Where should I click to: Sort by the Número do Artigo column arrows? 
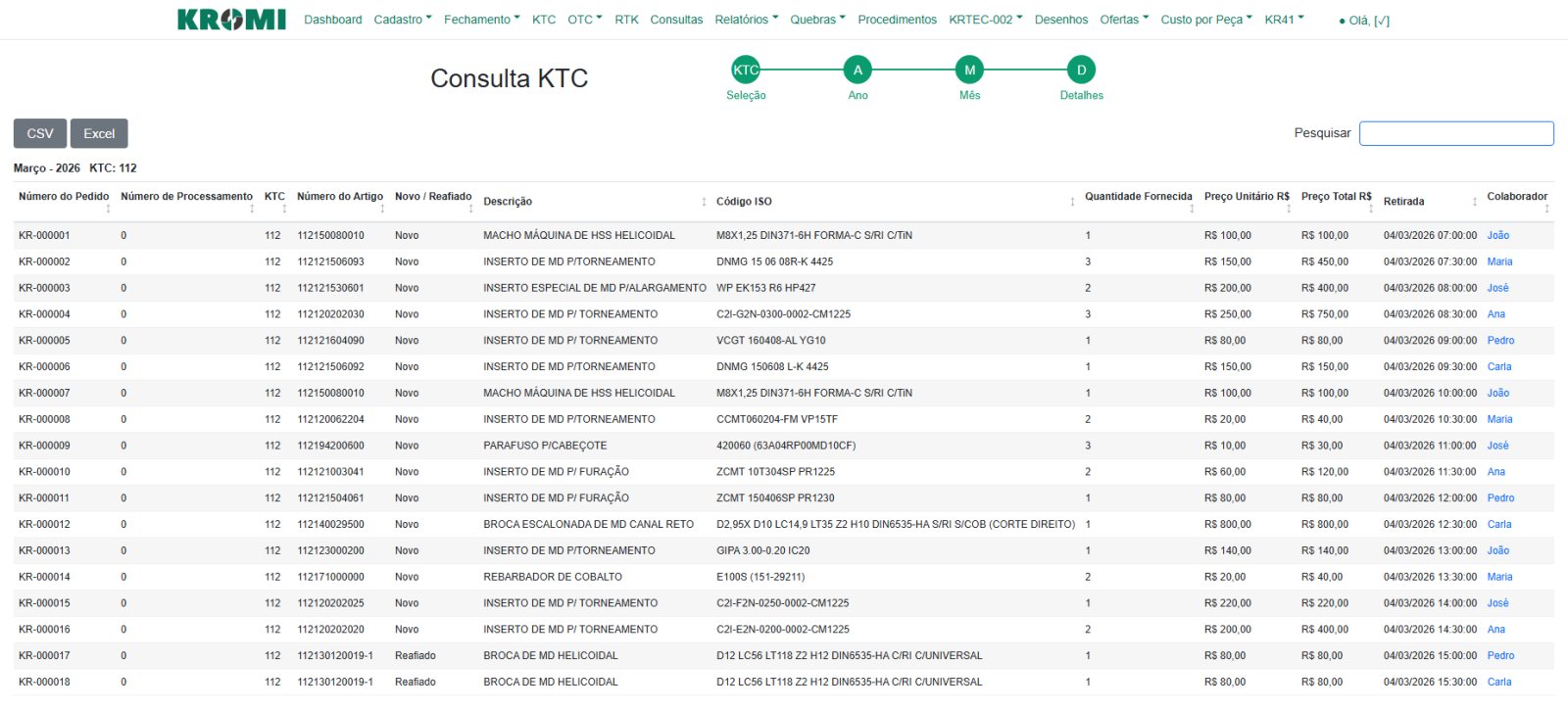pyautogui.click(x=382, y=208)
